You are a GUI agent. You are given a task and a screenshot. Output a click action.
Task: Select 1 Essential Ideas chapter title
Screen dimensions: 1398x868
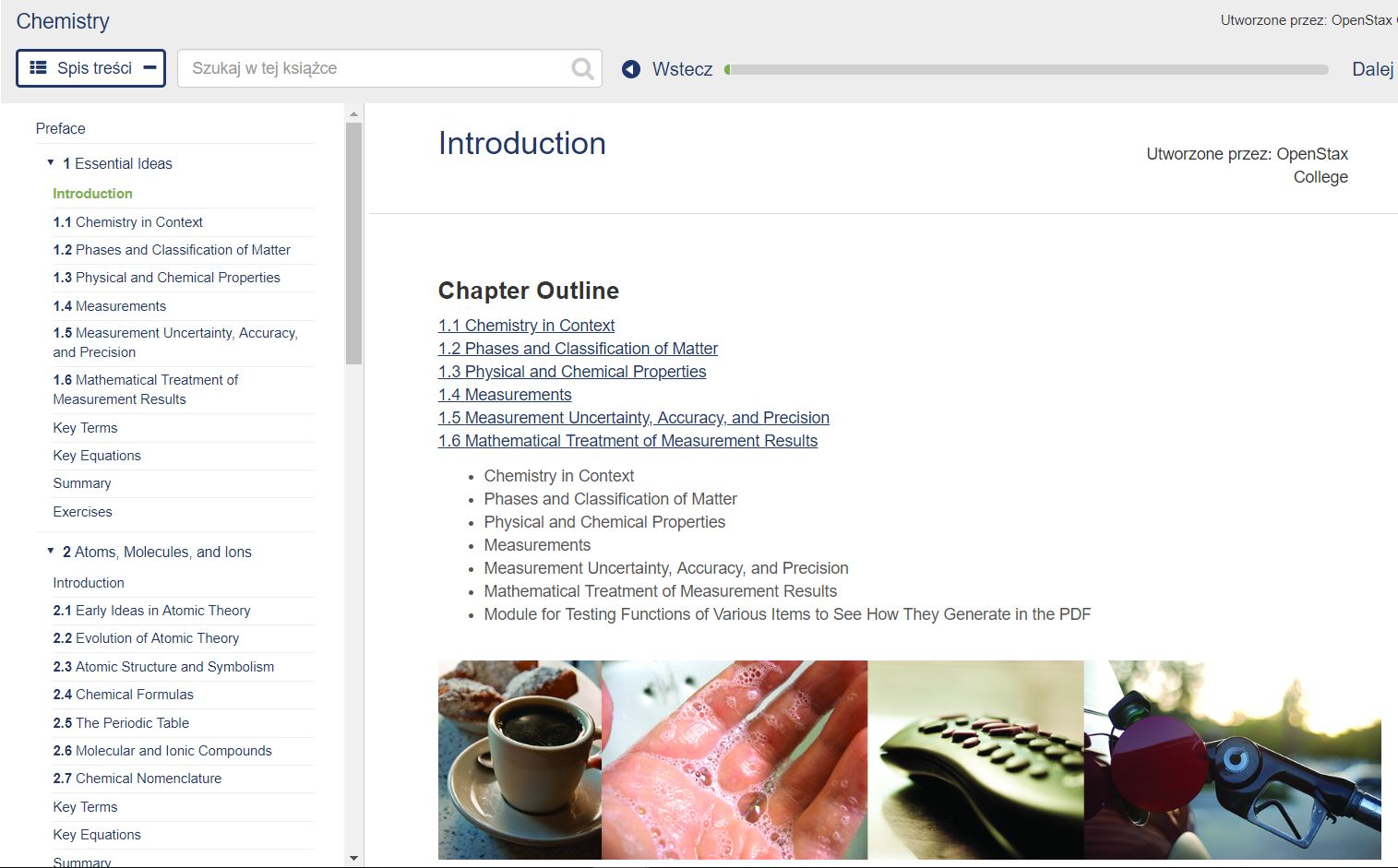pos(117,163)
